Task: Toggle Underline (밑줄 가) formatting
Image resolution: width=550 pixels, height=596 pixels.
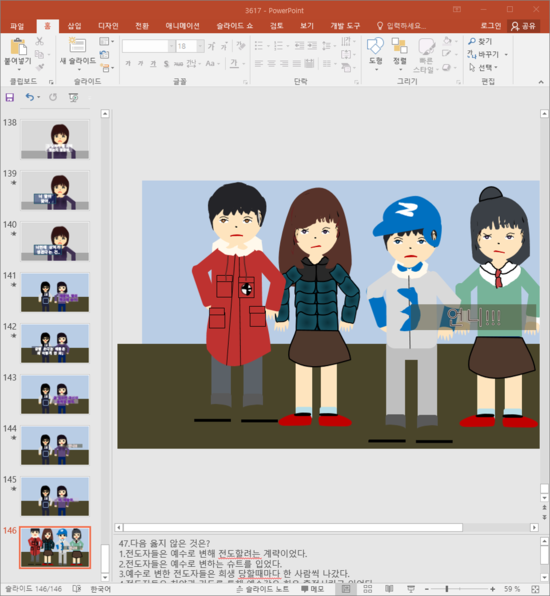Action: (153, 63)
